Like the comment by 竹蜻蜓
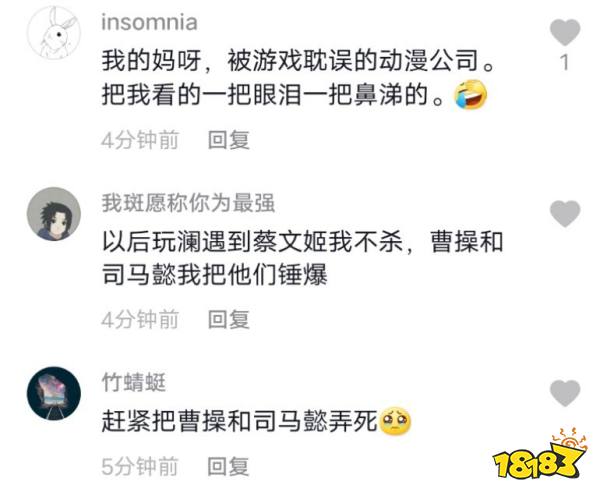The image size is (600, 496). click(x=565, y=393)
